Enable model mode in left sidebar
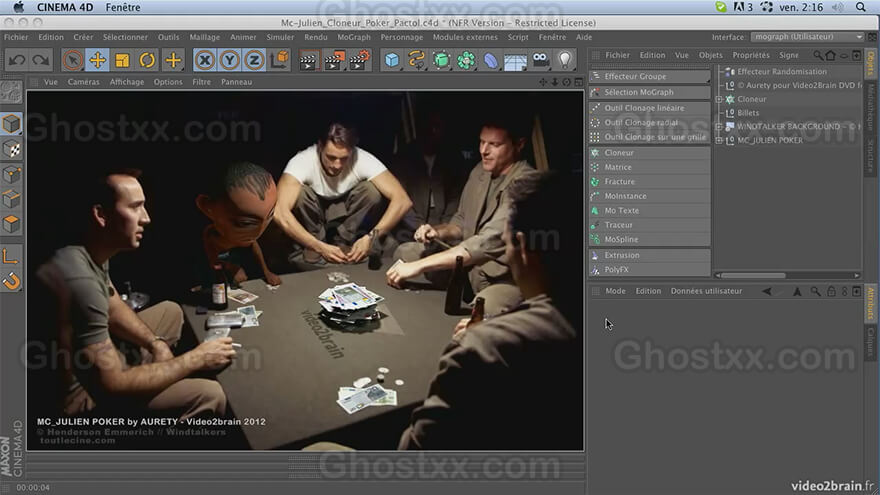This screenshot has height=495, width=880. [x=11, y=124]
